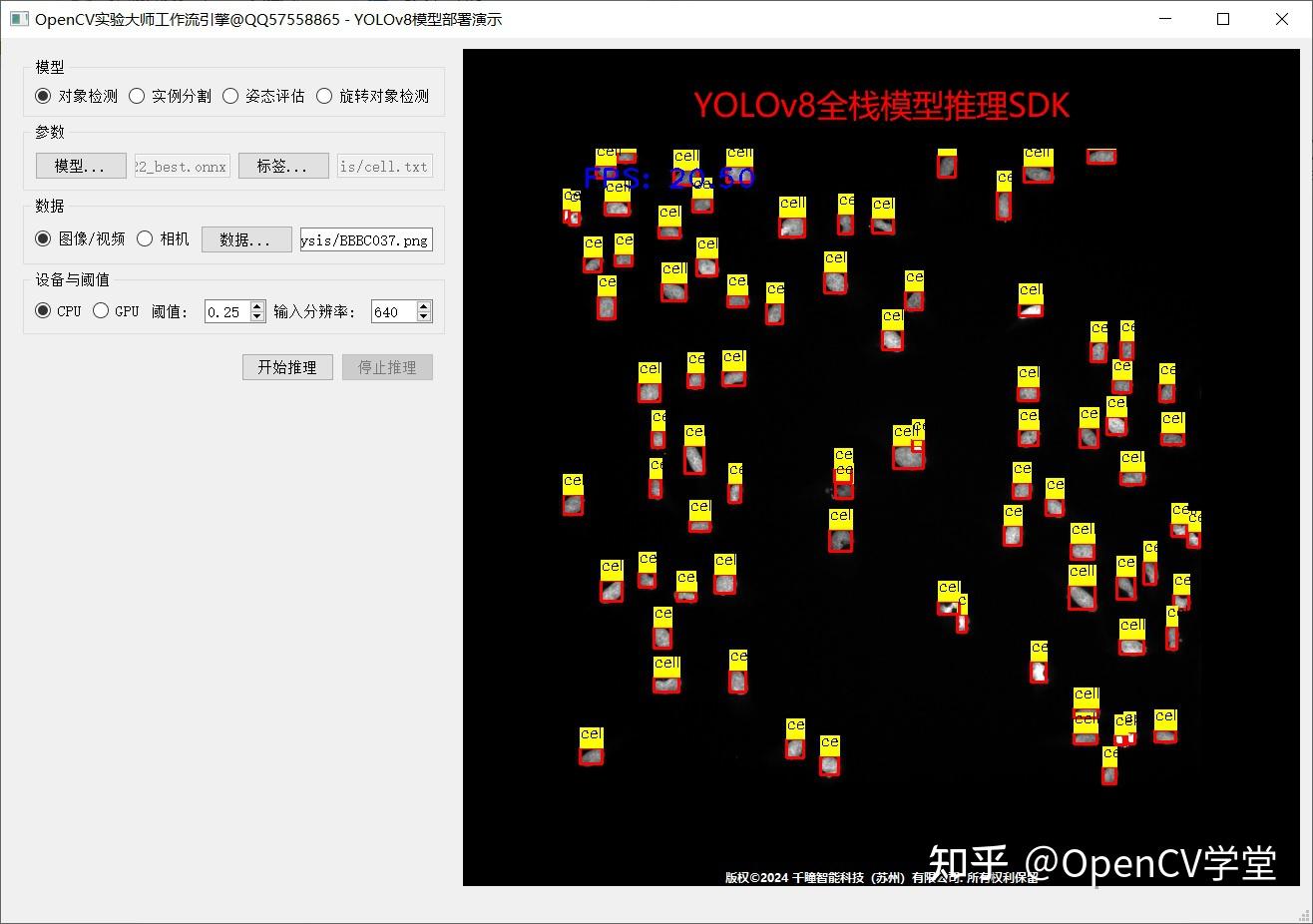Switch inference device to GPU

(x=101, y=310)
